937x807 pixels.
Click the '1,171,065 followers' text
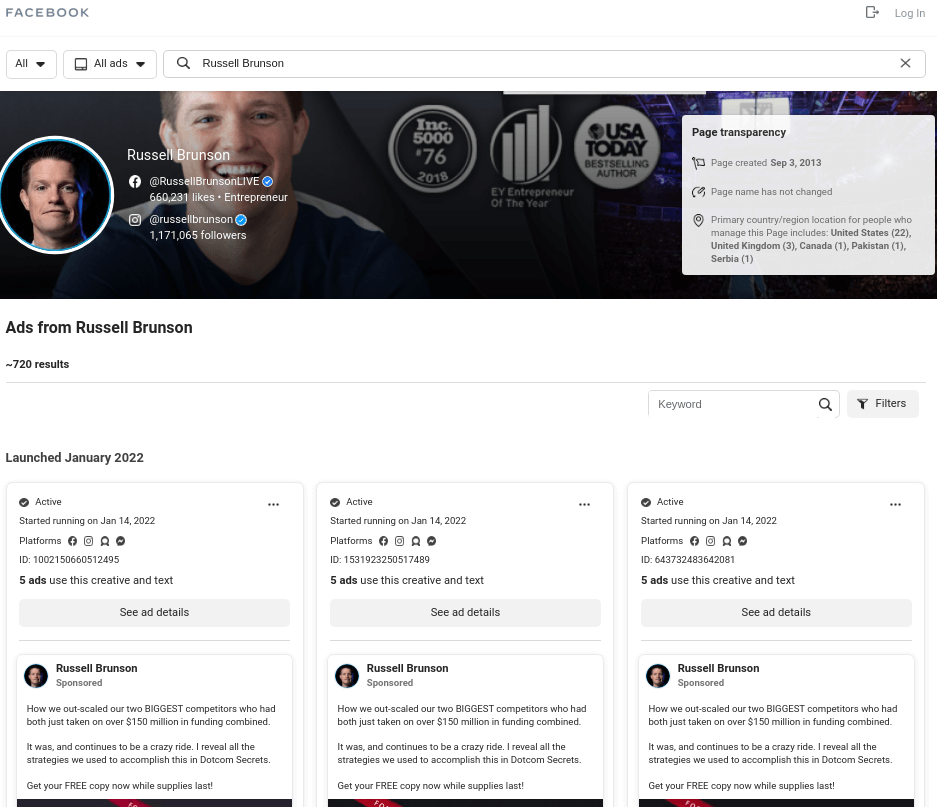pyautogui.click(x=198, y=236)
